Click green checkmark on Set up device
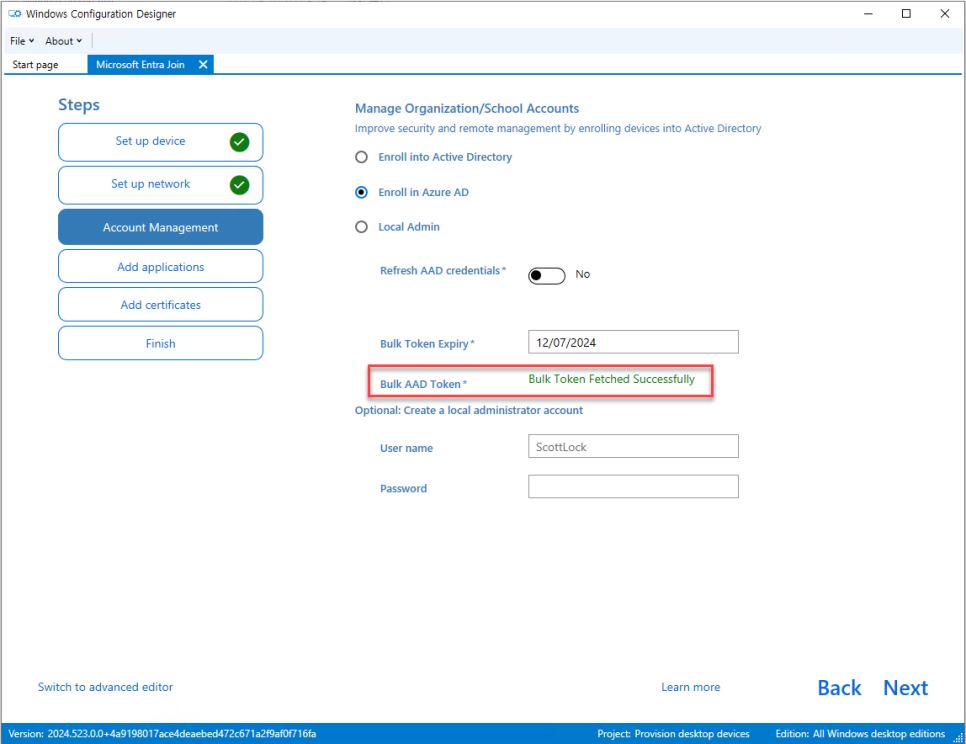This screenshot has width=966, height=744. click(x=239, y=142)
